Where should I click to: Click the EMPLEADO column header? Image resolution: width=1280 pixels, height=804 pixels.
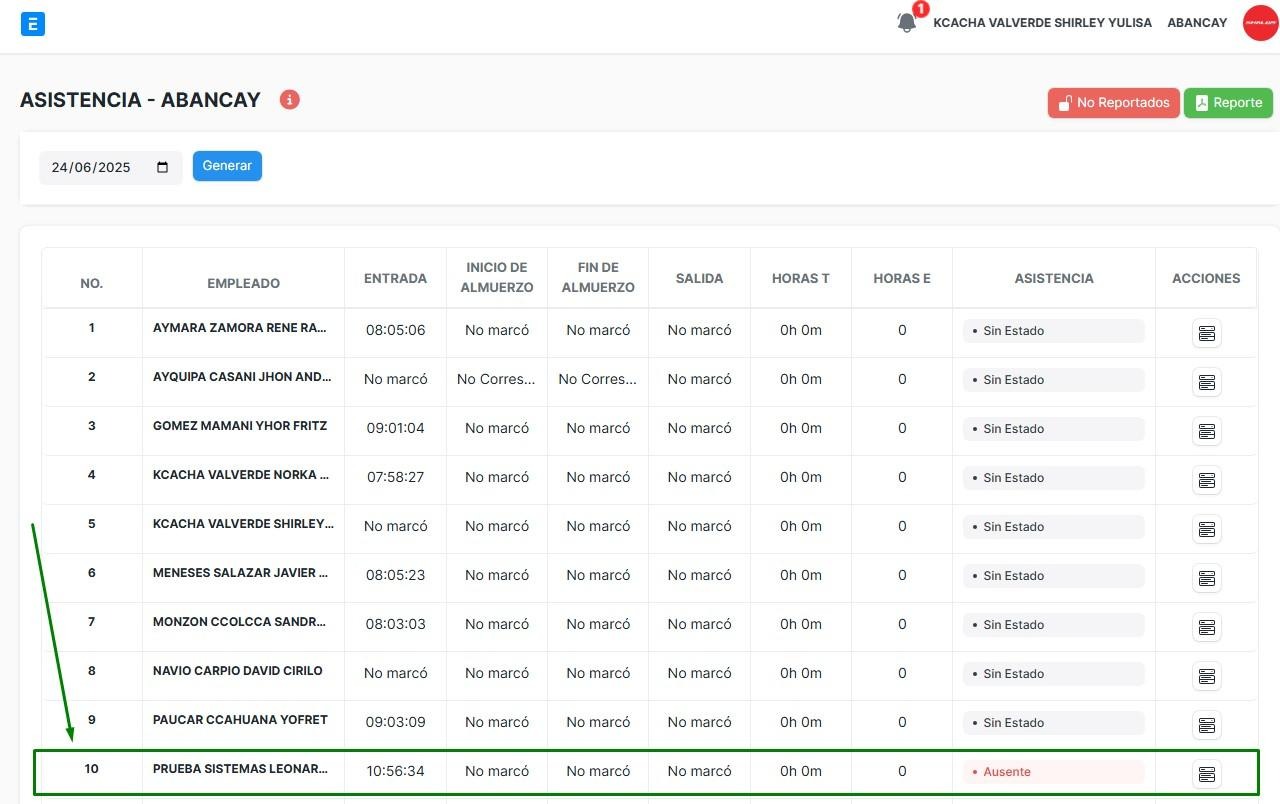[243, 283]
